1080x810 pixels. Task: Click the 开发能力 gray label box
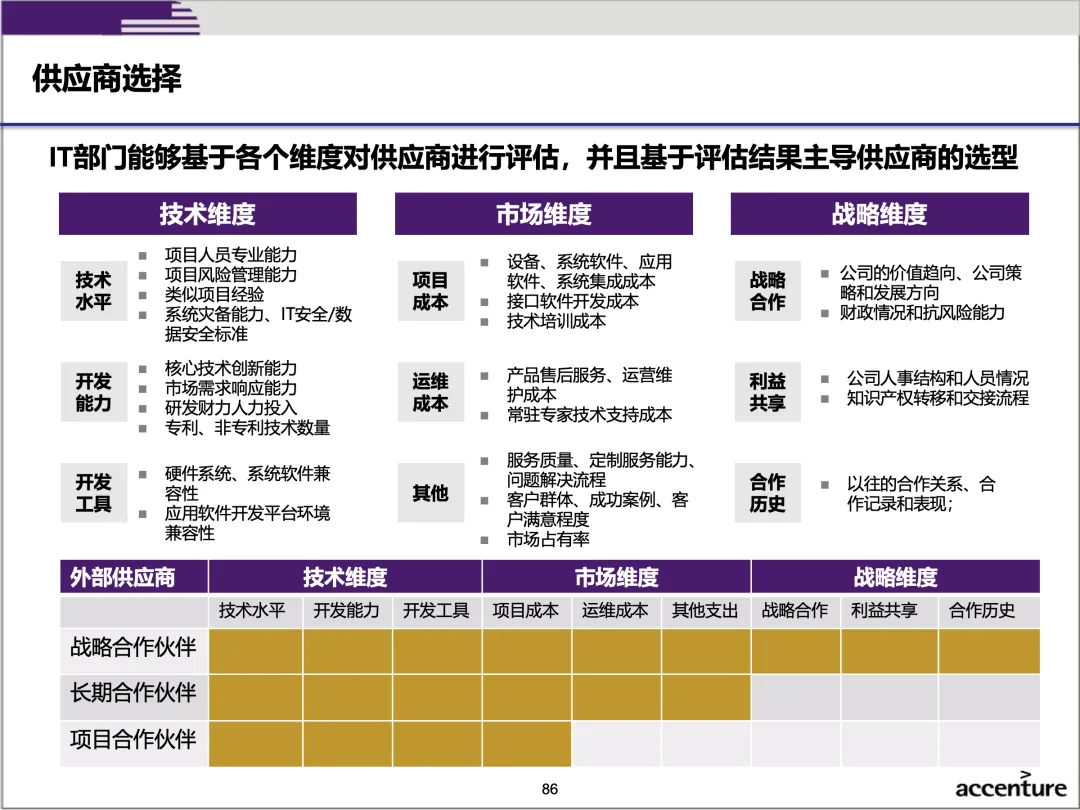pos(94,391)
